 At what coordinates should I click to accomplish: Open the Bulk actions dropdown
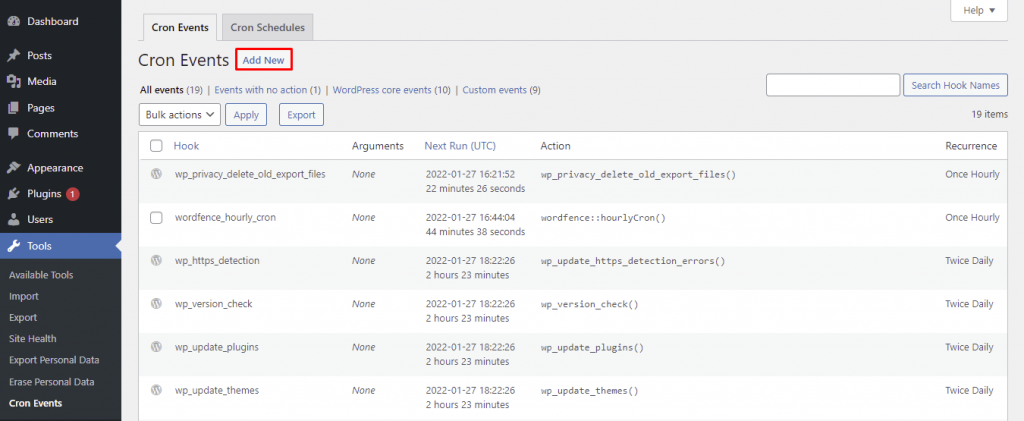[180, 115]
